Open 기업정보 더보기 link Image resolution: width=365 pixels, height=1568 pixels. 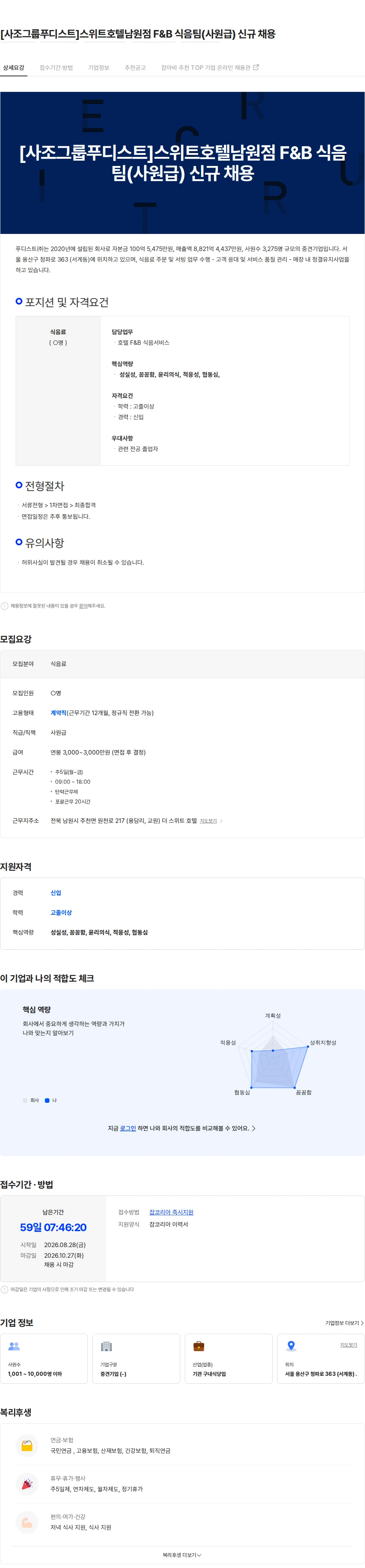tap(344, 1323)
